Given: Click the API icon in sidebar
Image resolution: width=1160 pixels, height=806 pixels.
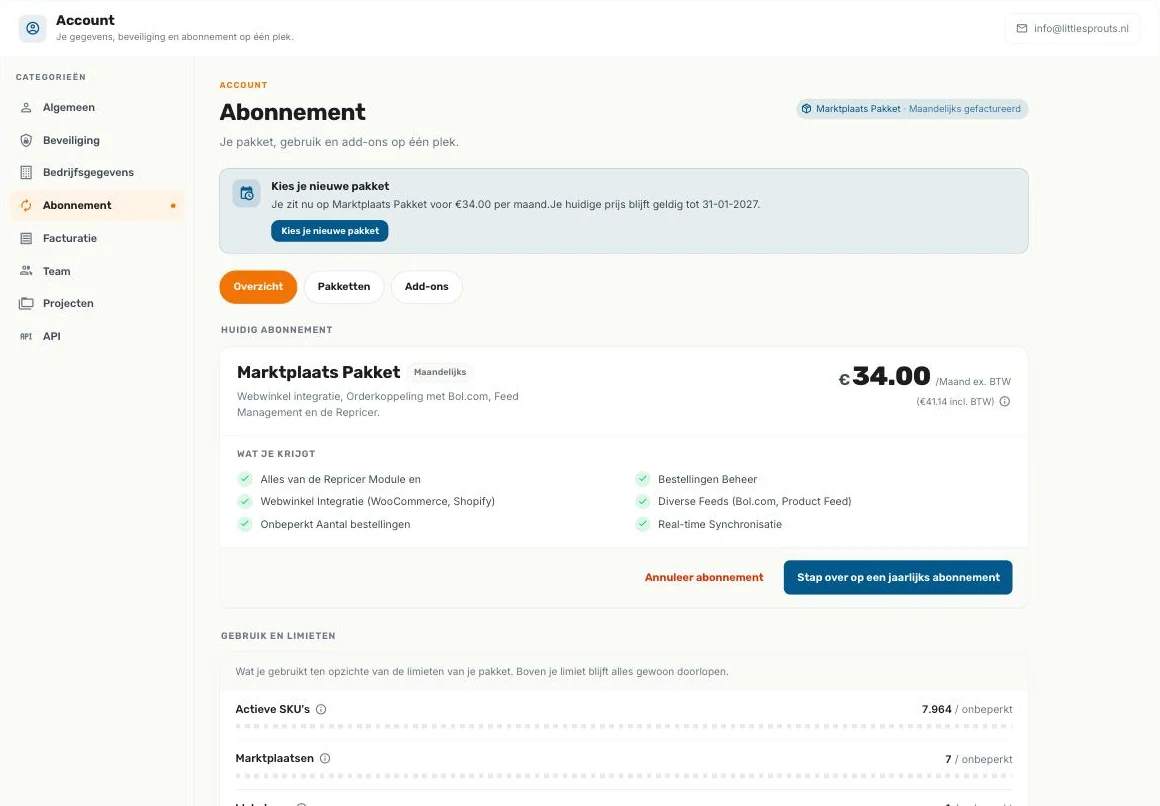Looking at the screenshot, I should (26, 336).
